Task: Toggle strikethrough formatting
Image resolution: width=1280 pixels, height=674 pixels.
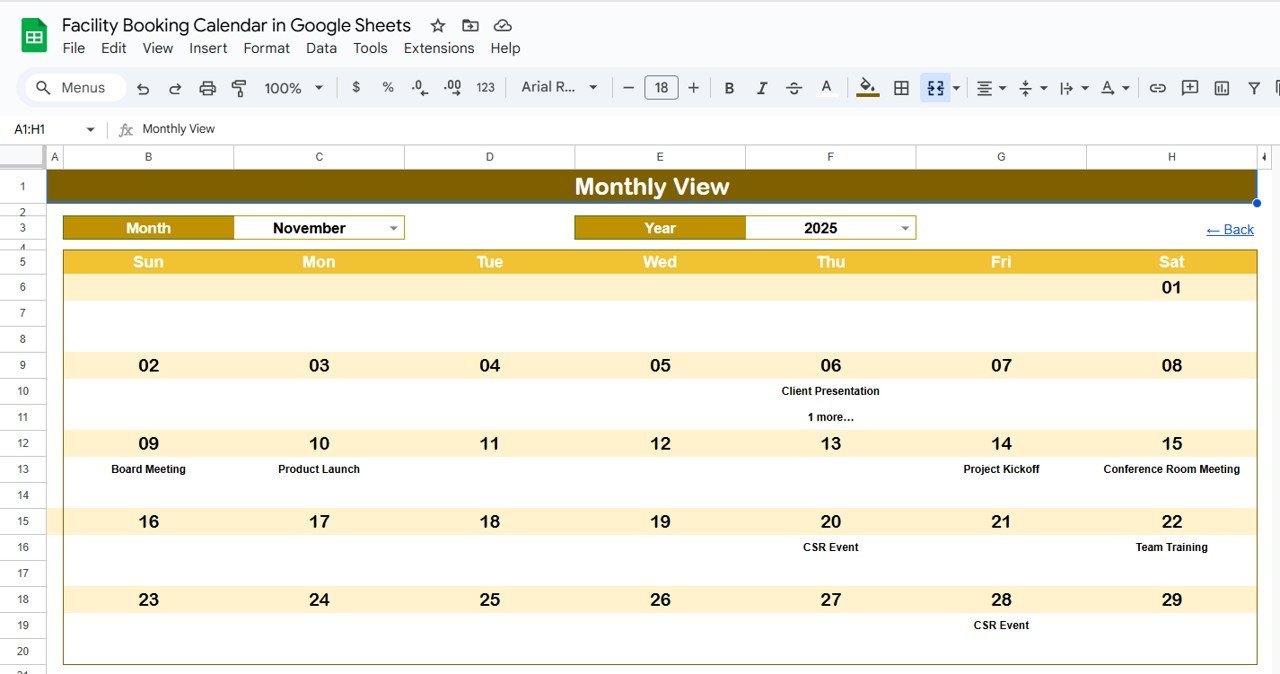Action: point(794,88)
